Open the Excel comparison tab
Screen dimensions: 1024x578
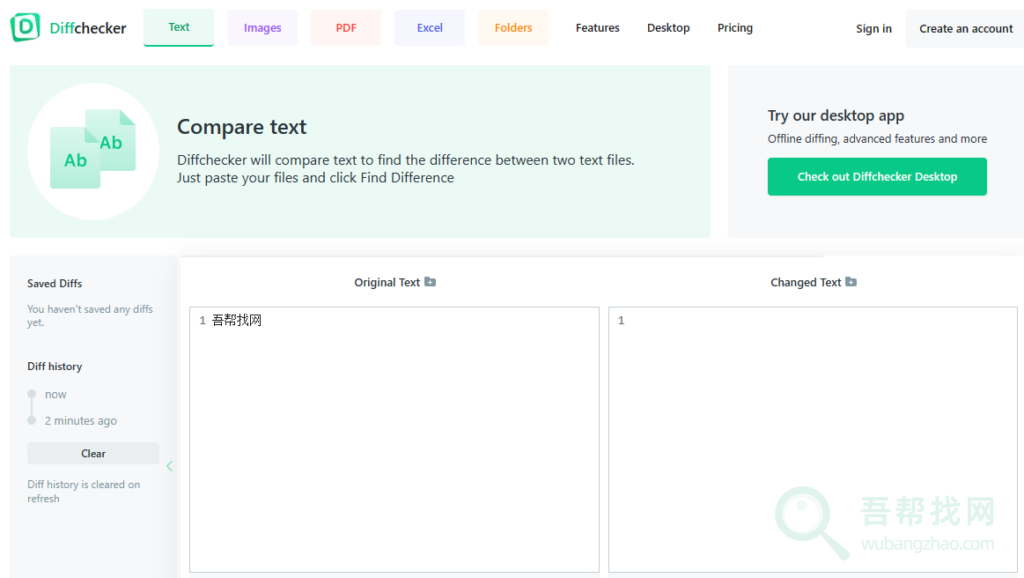[x=430, y=28]
